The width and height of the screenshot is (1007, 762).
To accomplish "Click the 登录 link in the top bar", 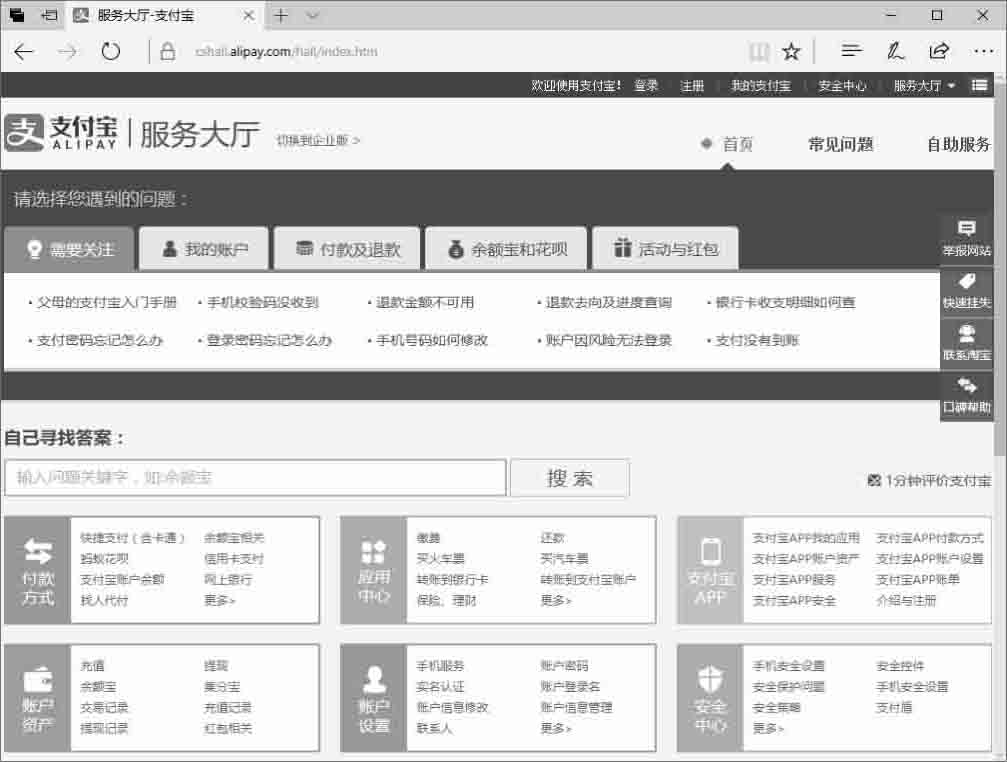I will tap(646, 85).
